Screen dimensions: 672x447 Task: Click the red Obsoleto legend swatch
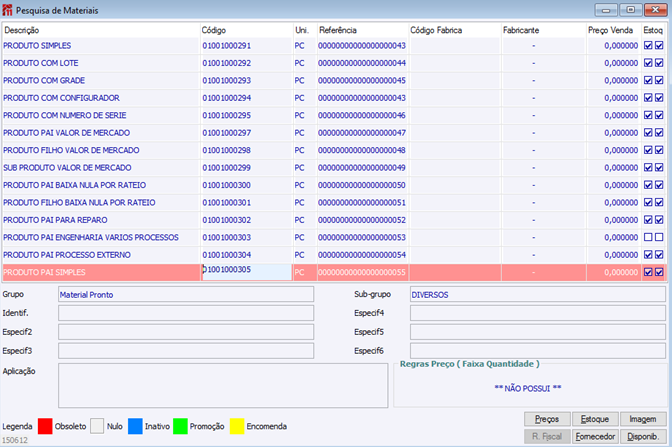coord(45,426)
